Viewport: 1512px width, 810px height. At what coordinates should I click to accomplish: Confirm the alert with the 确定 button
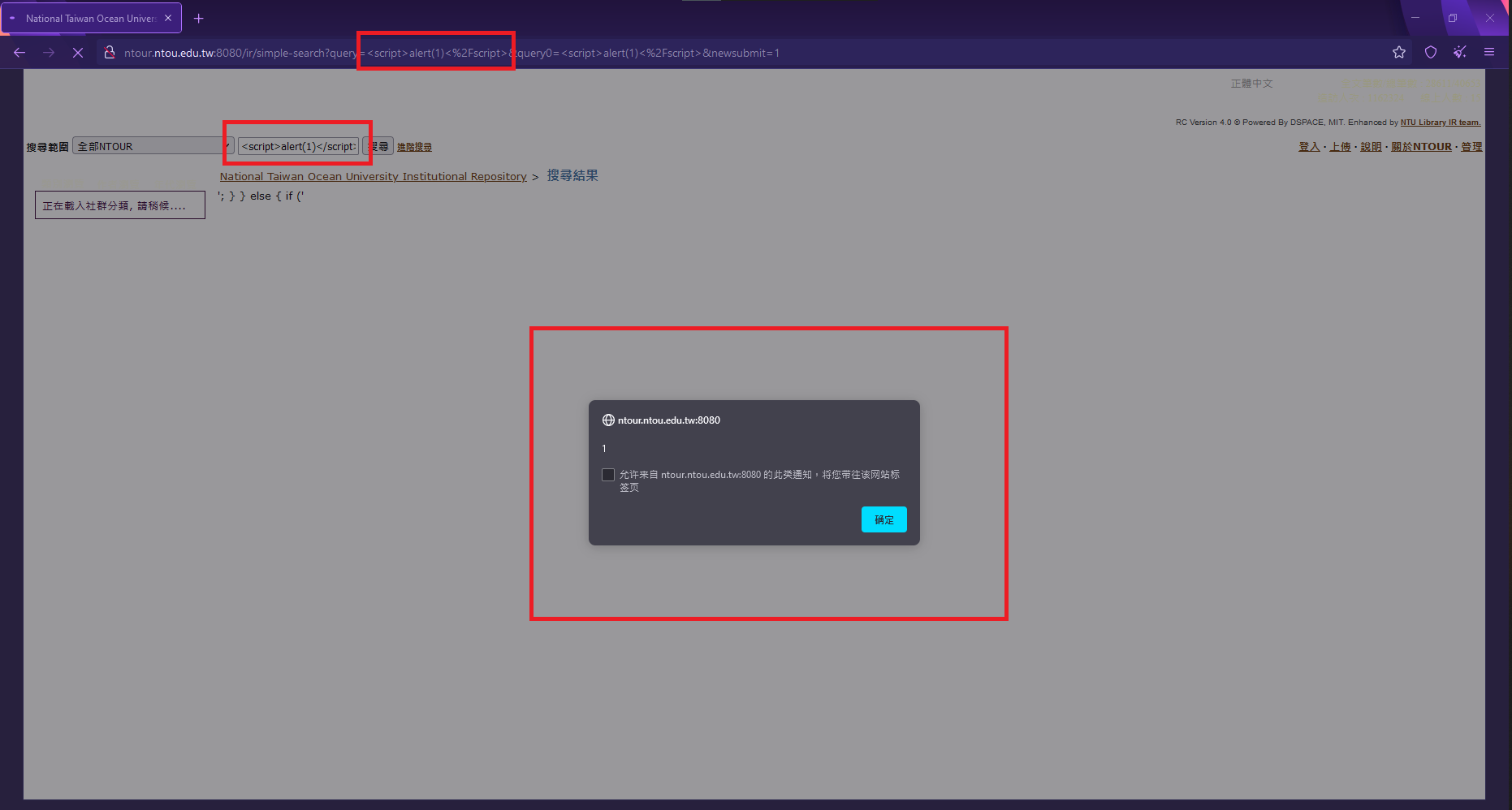(x=884, y=519)
